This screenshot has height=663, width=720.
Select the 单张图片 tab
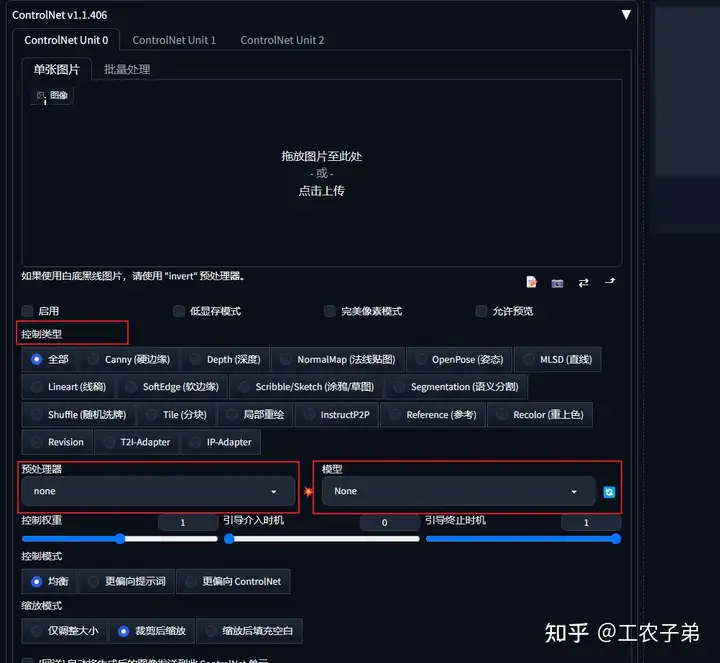(56, 69)
